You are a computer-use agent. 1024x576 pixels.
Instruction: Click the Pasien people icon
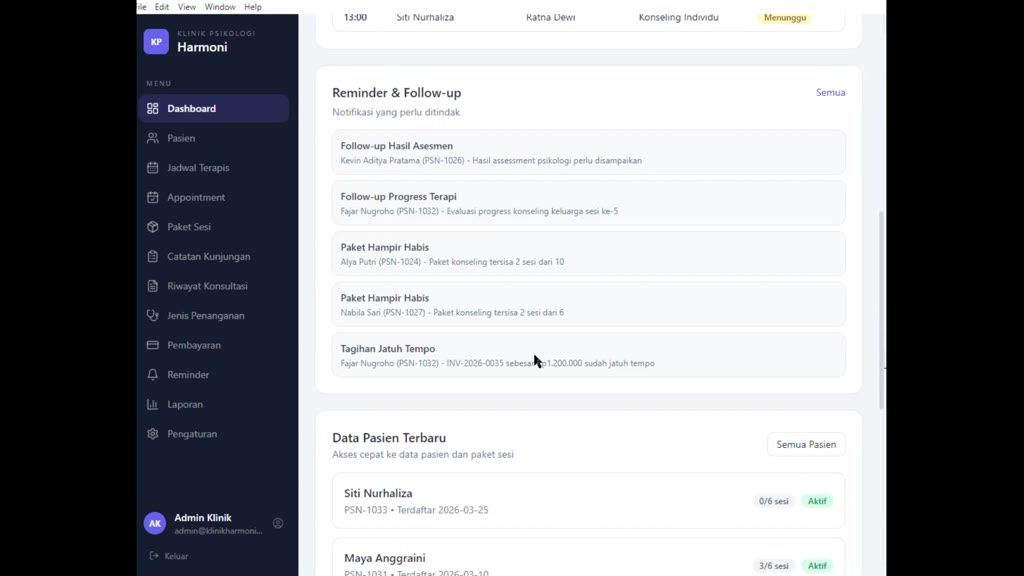(153, 138)
